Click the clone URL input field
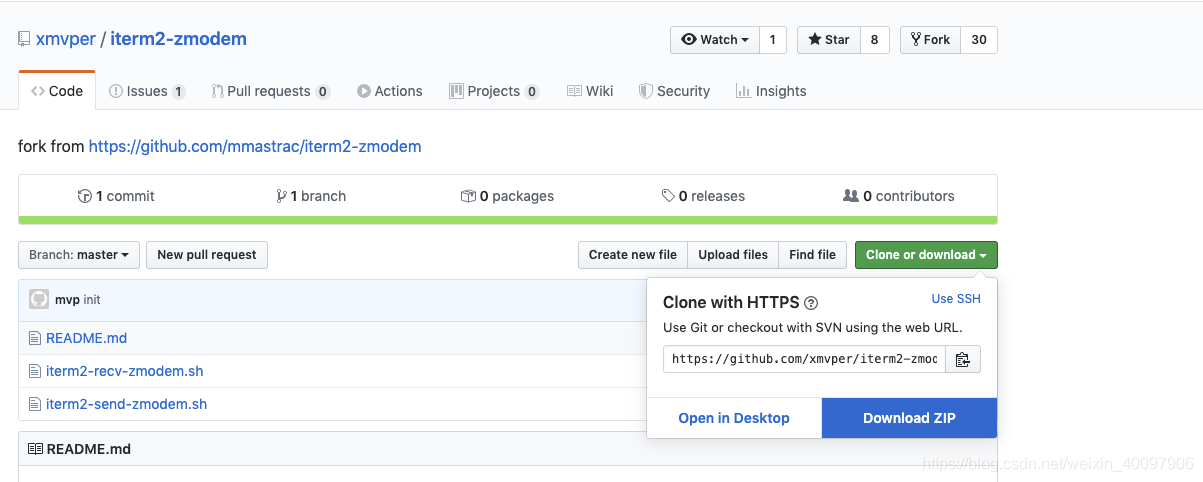The width and height of the screenshot is (1203, 482). (x=804, y=359)
